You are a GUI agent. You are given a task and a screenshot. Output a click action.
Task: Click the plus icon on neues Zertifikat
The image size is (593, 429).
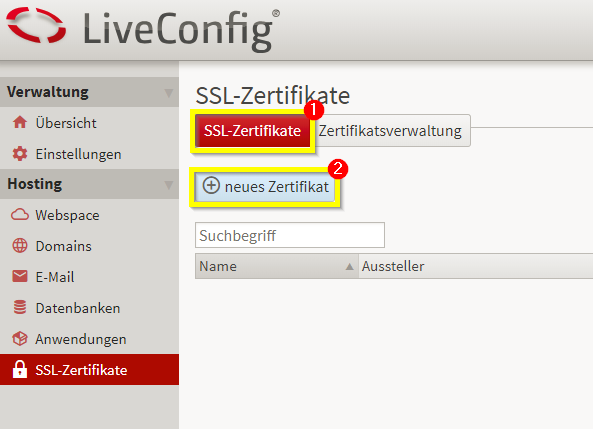click(x=211, y=186)
